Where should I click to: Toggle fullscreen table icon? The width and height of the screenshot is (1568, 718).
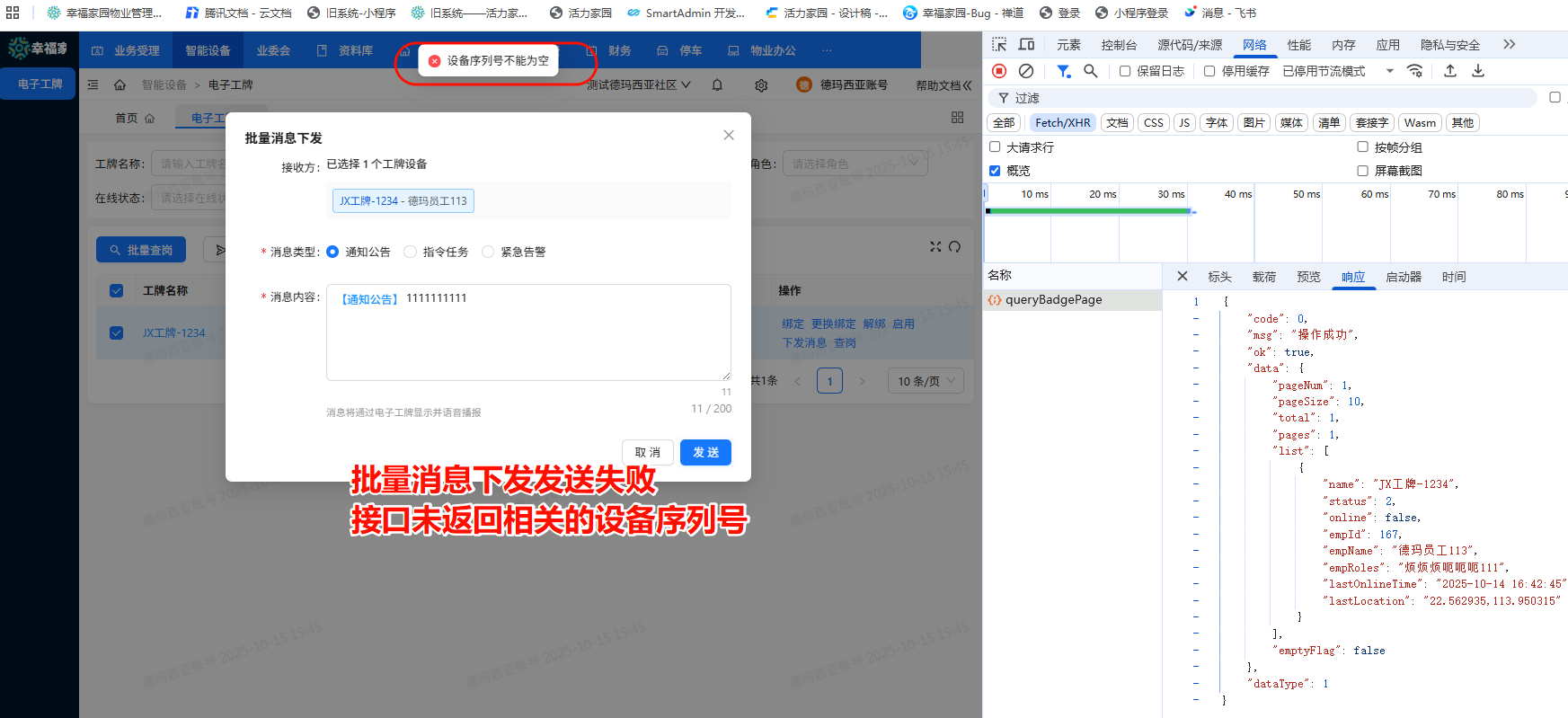click(935, 246)
